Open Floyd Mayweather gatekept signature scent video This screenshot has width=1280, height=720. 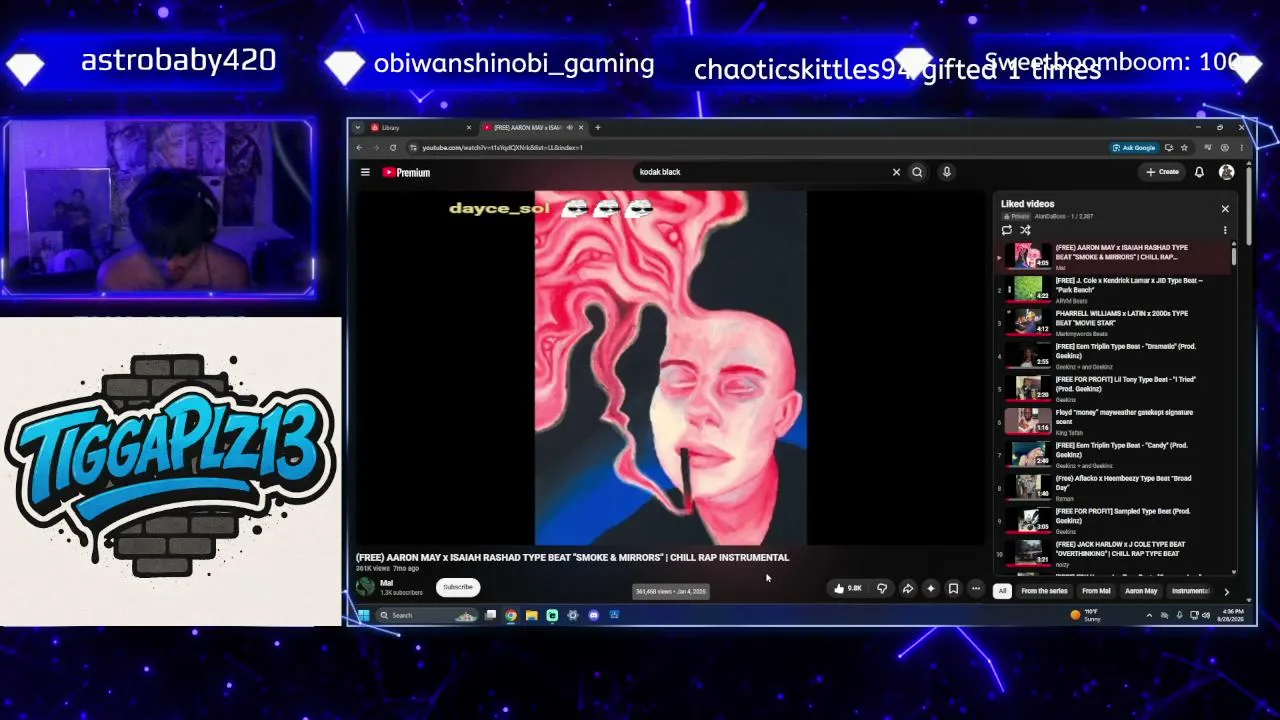click(1124, 417)
